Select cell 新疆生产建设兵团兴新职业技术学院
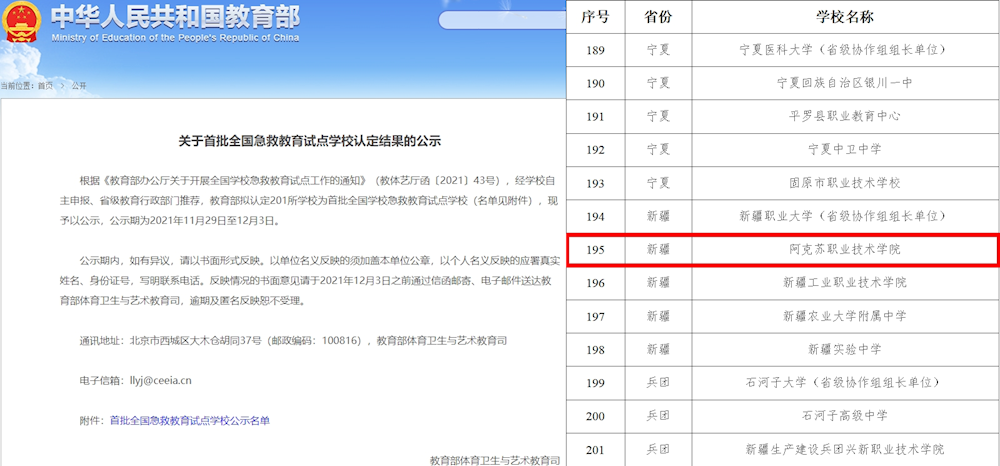This screenshot has height=466, width=1000. [x=844, y=449]
